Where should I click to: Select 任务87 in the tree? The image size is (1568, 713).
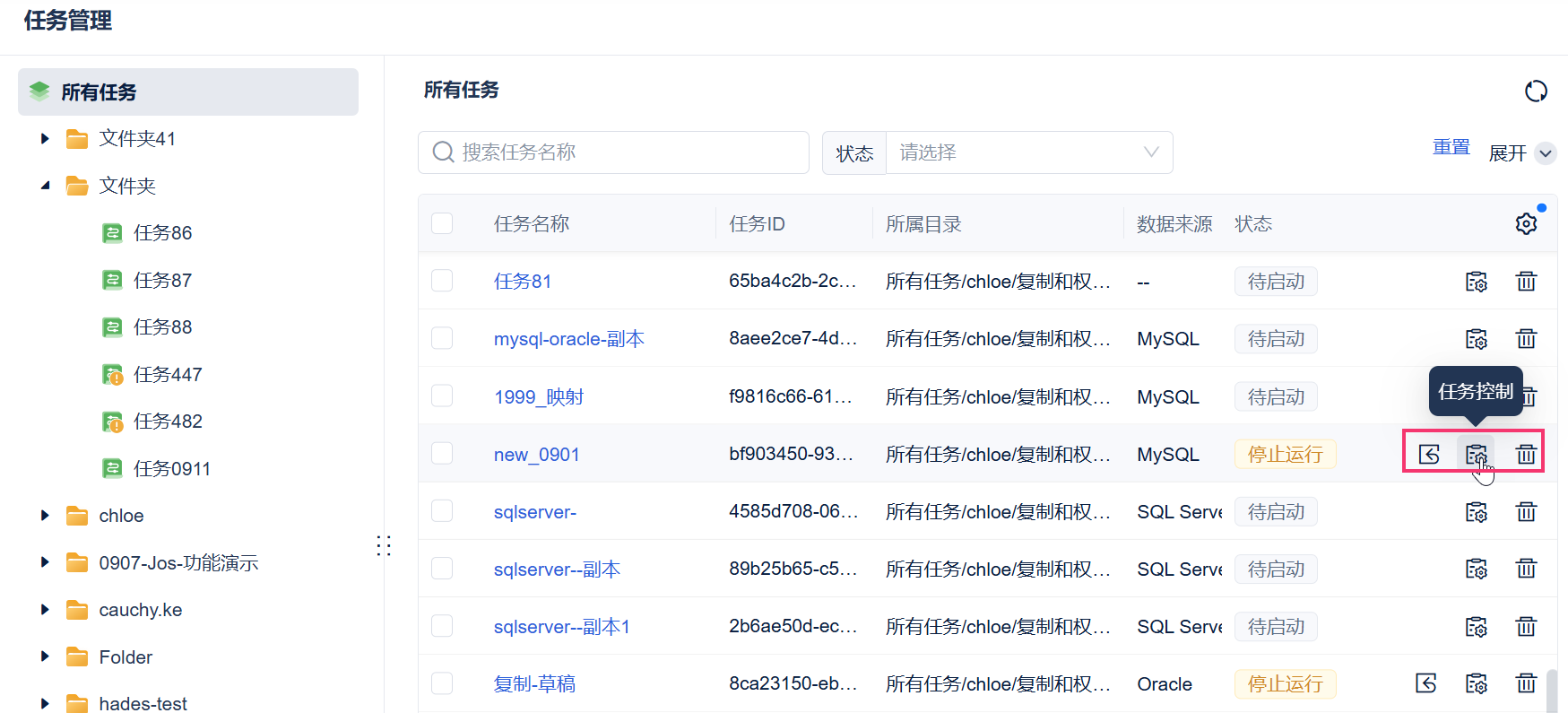click(x=162, y=281)
